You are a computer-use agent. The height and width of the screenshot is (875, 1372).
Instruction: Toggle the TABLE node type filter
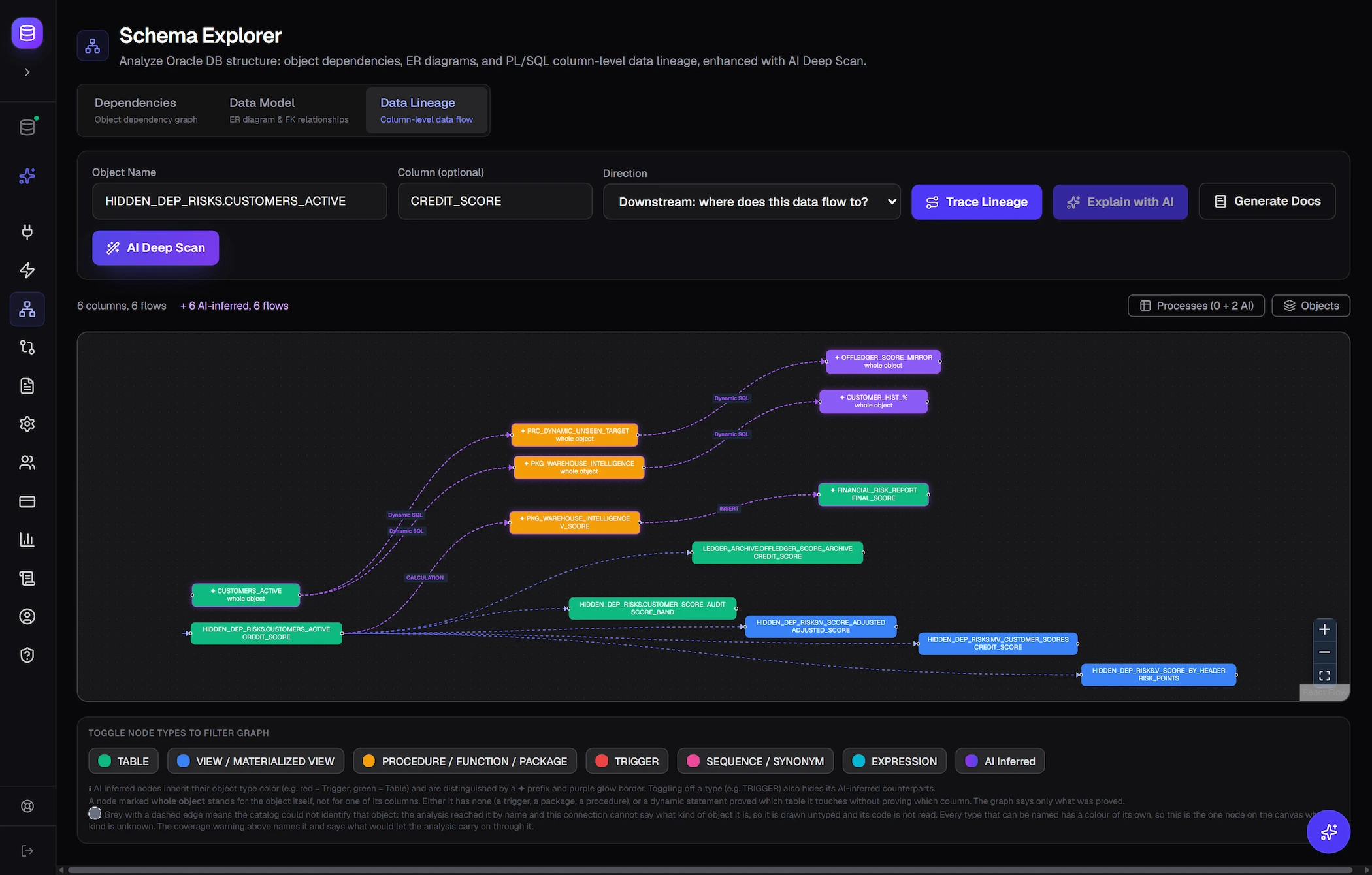click(123, 761)
